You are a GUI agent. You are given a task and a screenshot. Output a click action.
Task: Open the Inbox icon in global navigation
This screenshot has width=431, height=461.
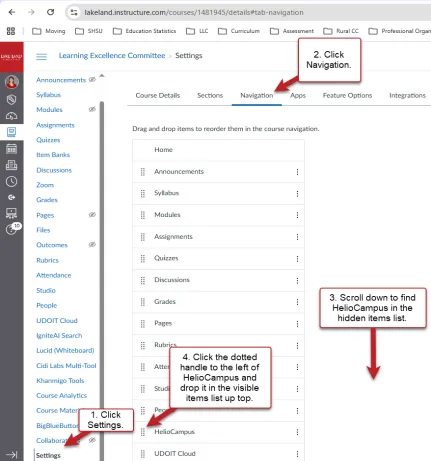pyautogui.click(x=12, y=165)
